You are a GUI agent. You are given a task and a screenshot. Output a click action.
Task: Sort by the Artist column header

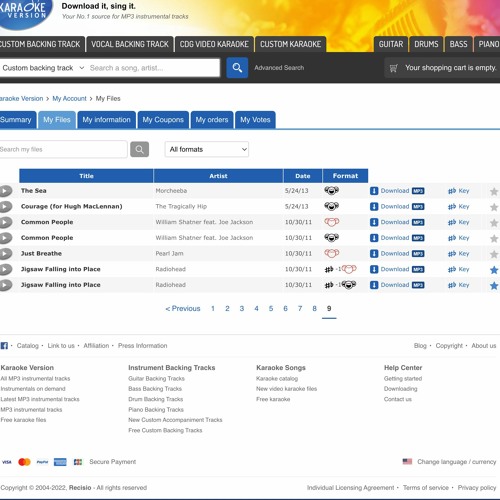218,176
